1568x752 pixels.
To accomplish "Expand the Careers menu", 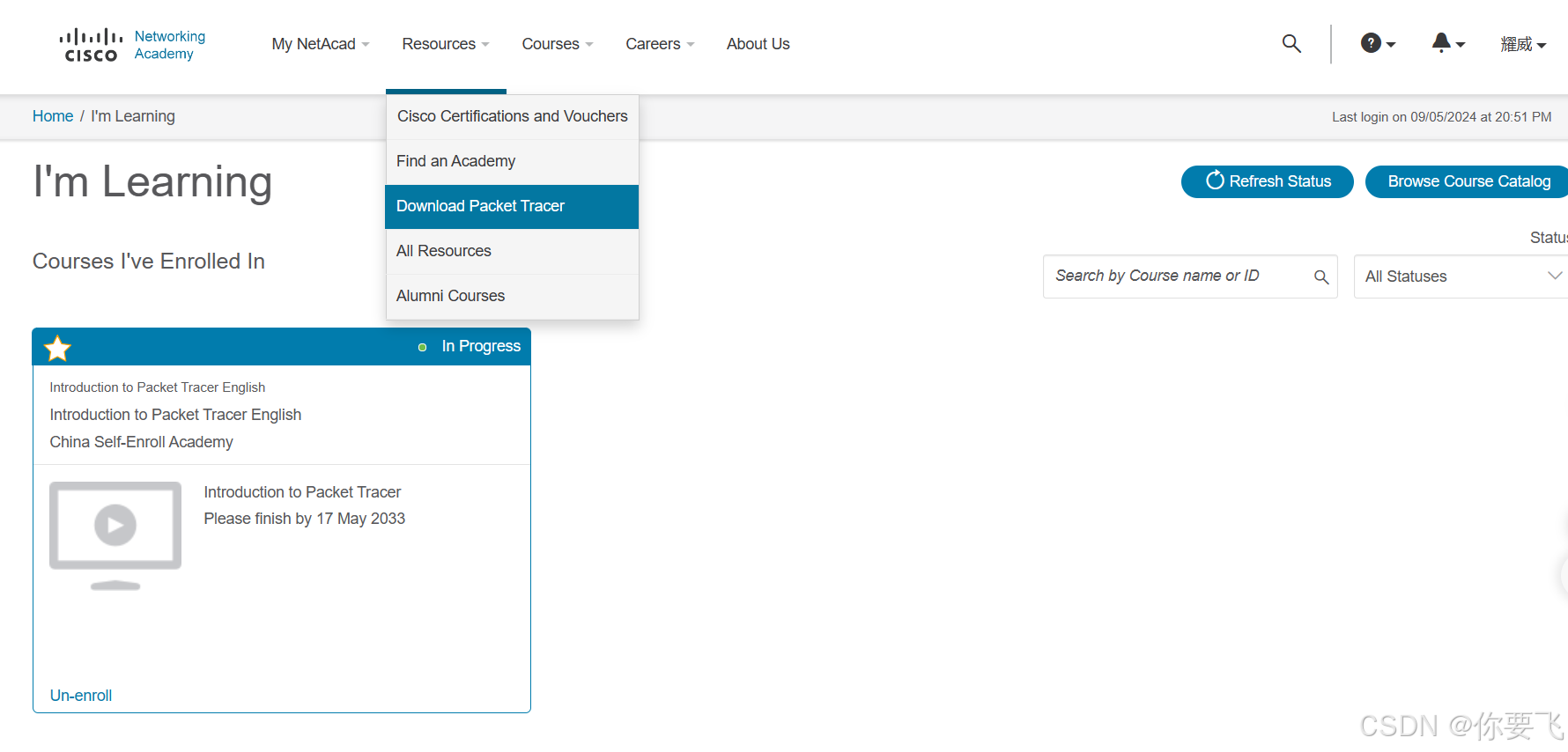I will coord(660,44).
